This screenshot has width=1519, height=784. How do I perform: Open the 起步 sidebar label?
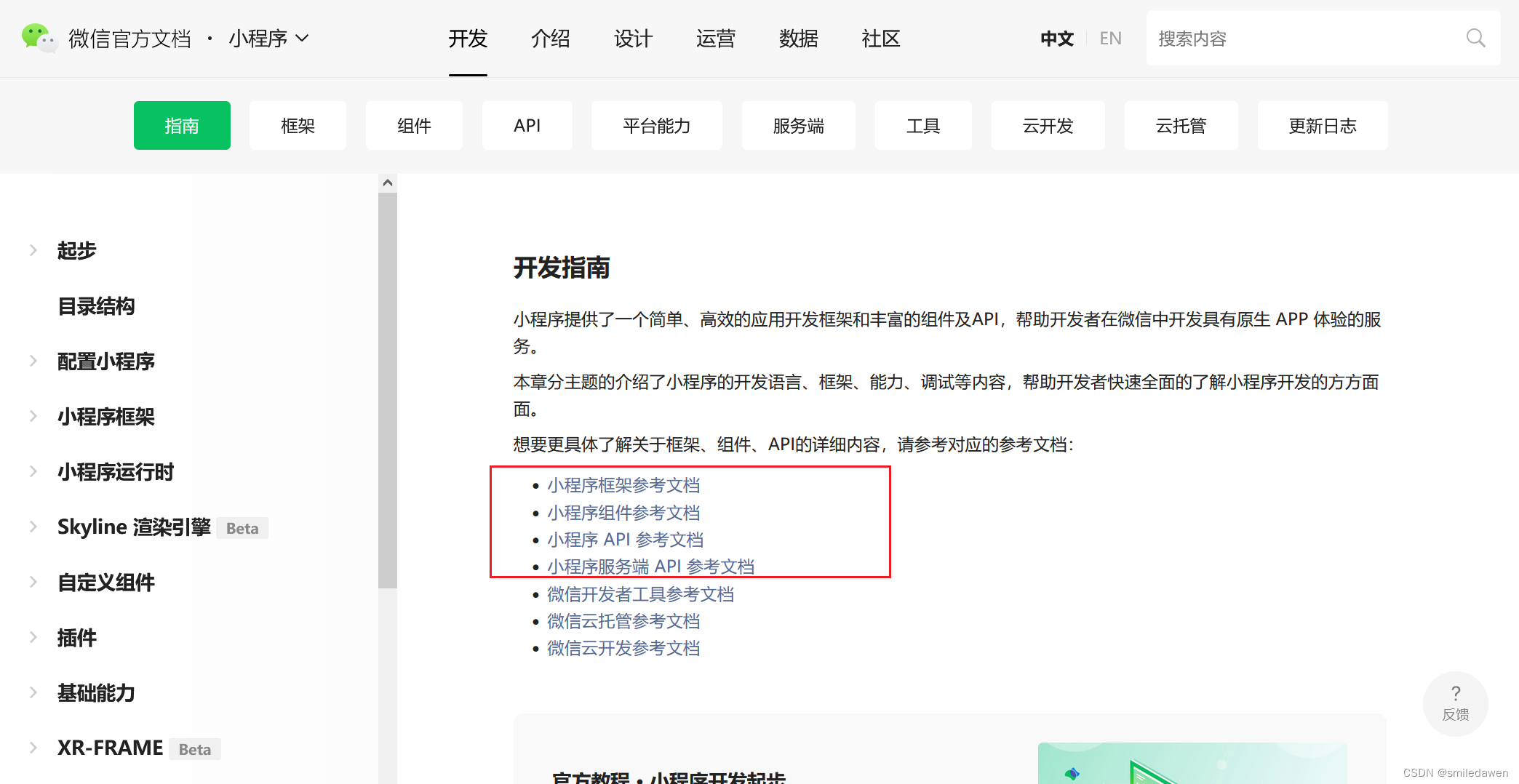click(77, 250)
